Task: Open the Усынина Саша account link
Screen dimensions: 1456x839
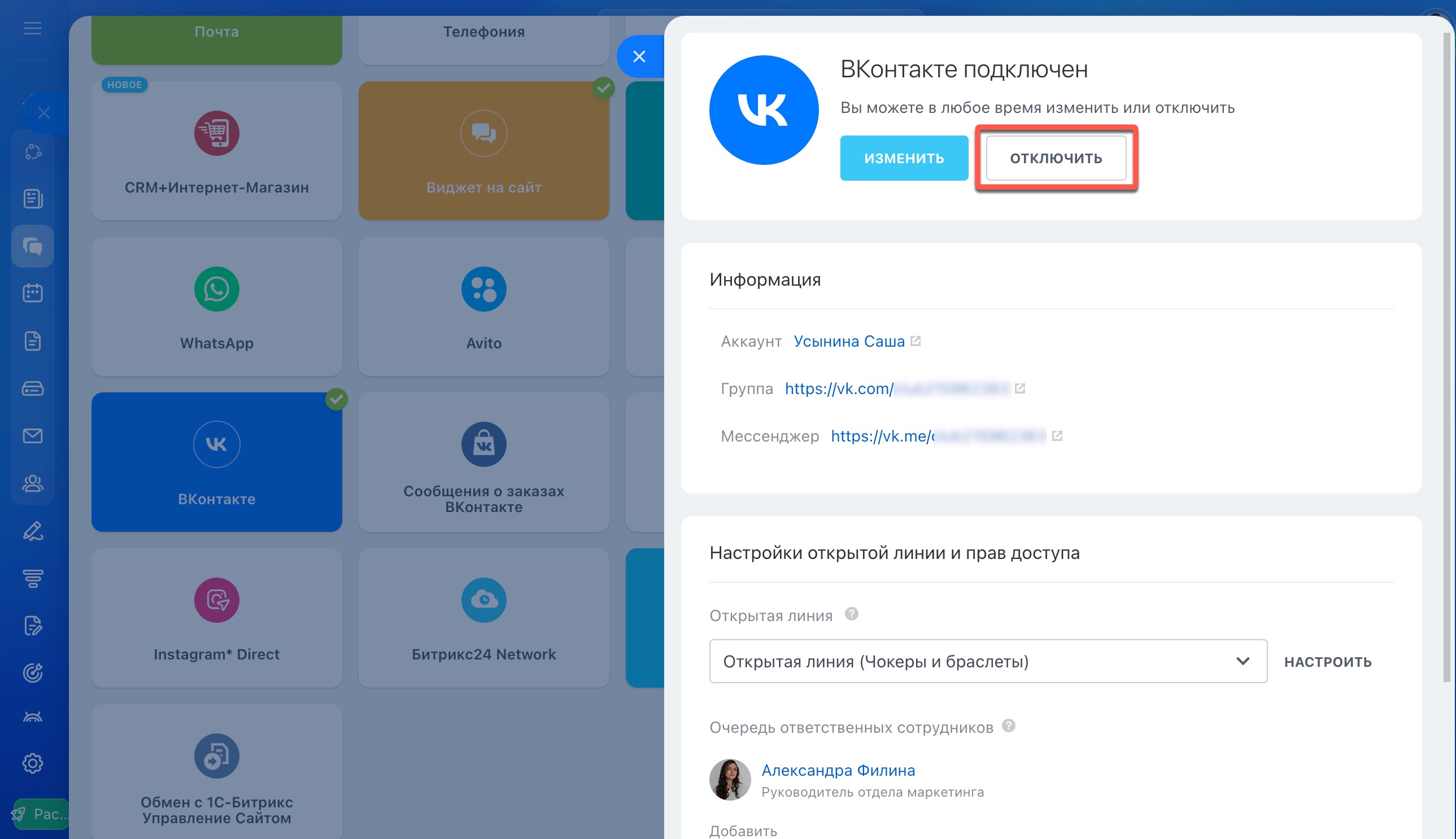Action: tap(849, 341)
